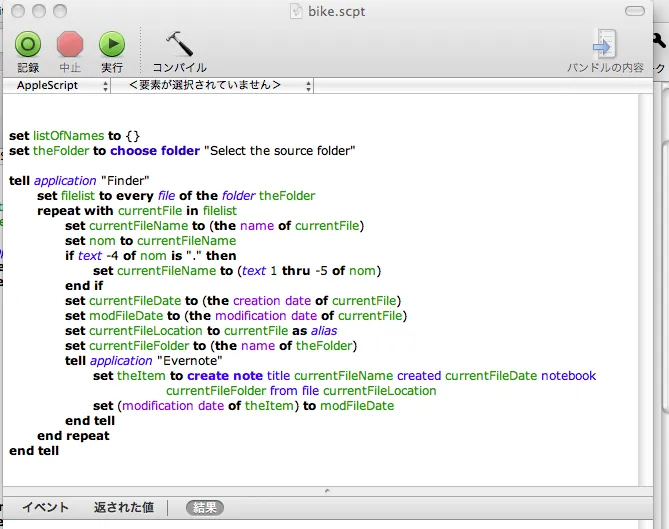
Task: Switch to the イベント (Events) tab
Action: tap(46, 508)
